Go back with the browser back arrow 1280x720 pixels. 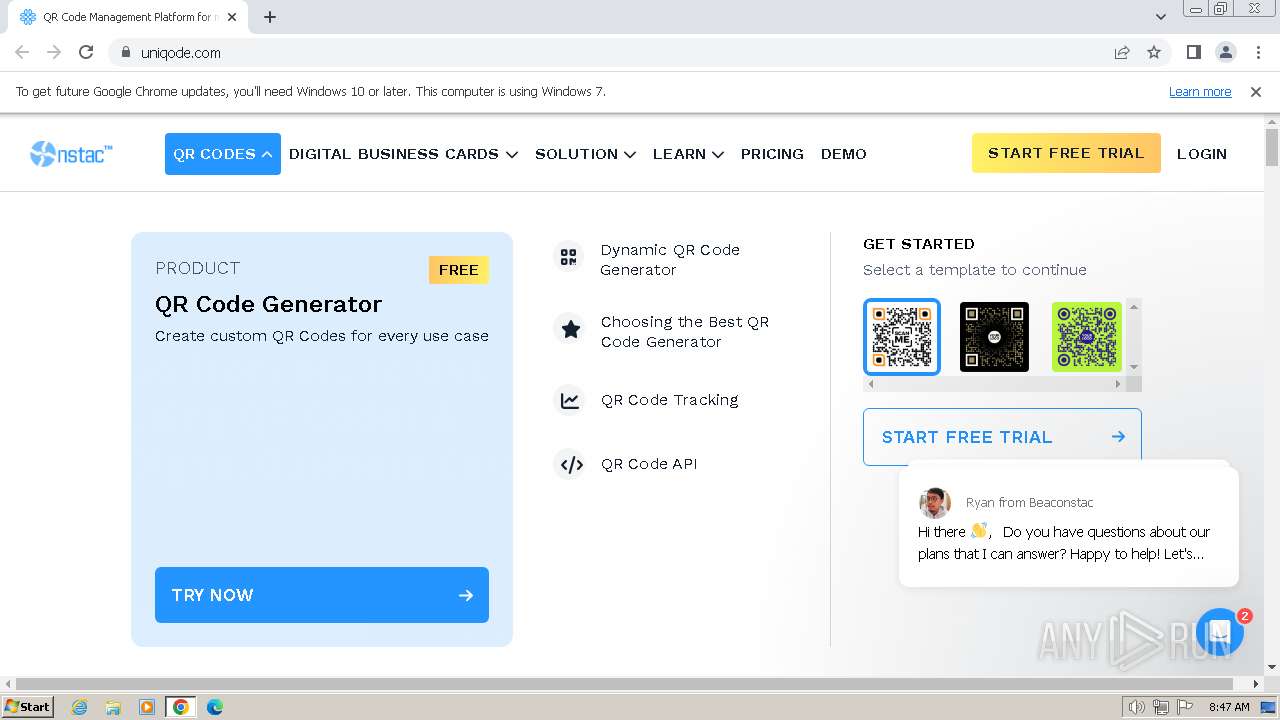22,52
